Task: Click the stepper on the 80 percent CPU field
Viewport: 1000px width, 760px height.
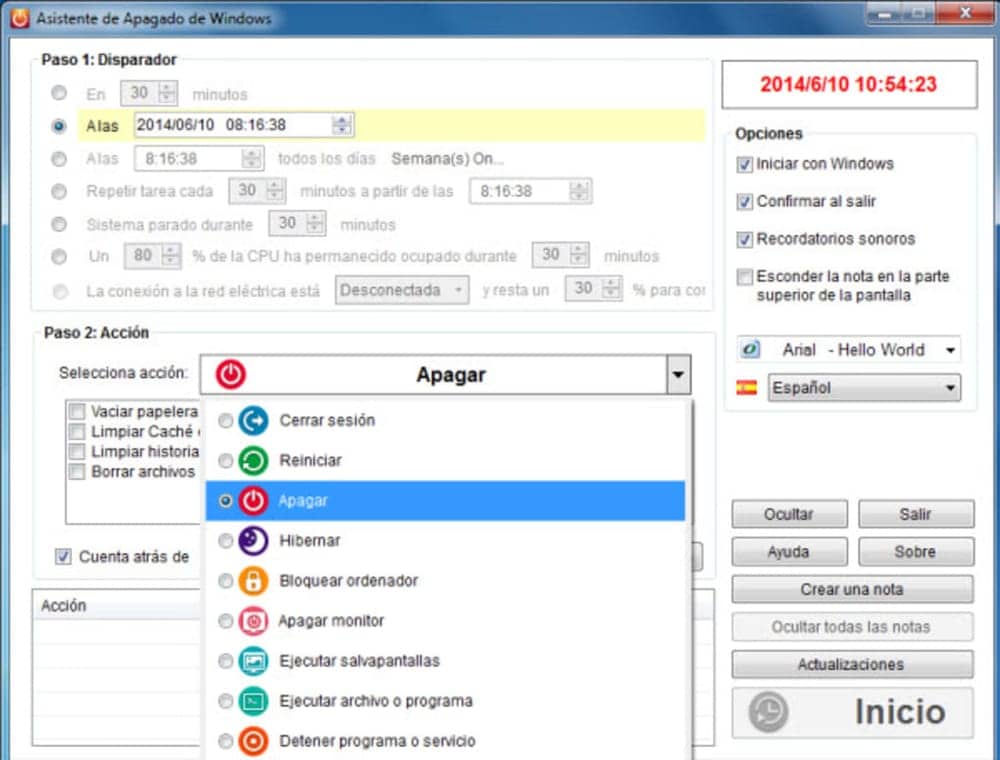Action: point(171,256)
